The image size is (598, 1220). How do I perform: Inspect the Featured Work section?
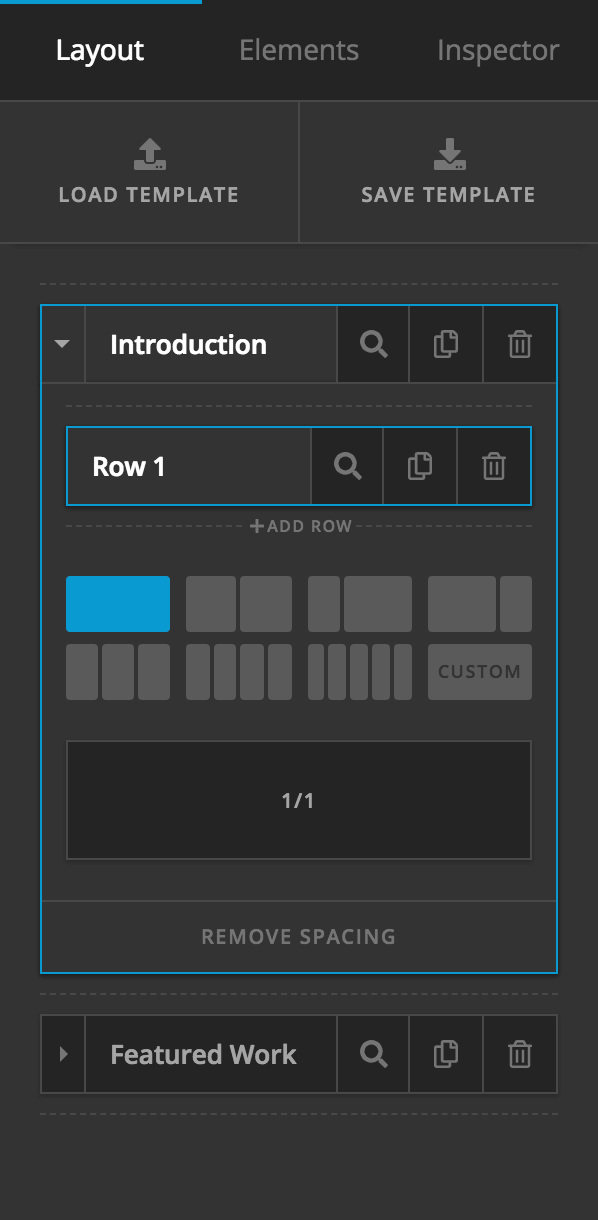pyautogui.click(x=373, y=1054)
